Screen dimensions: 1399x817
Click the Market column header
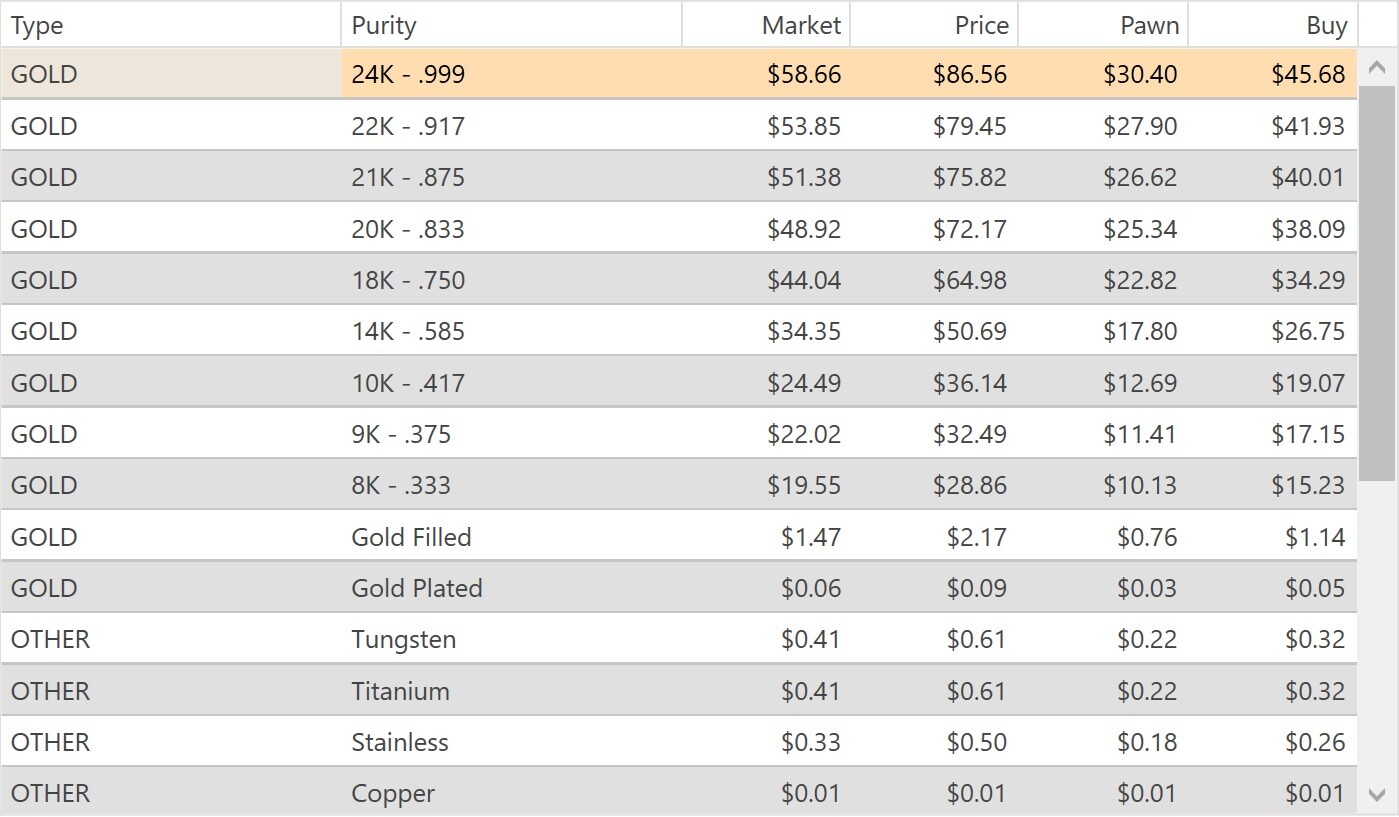[767, 25]
